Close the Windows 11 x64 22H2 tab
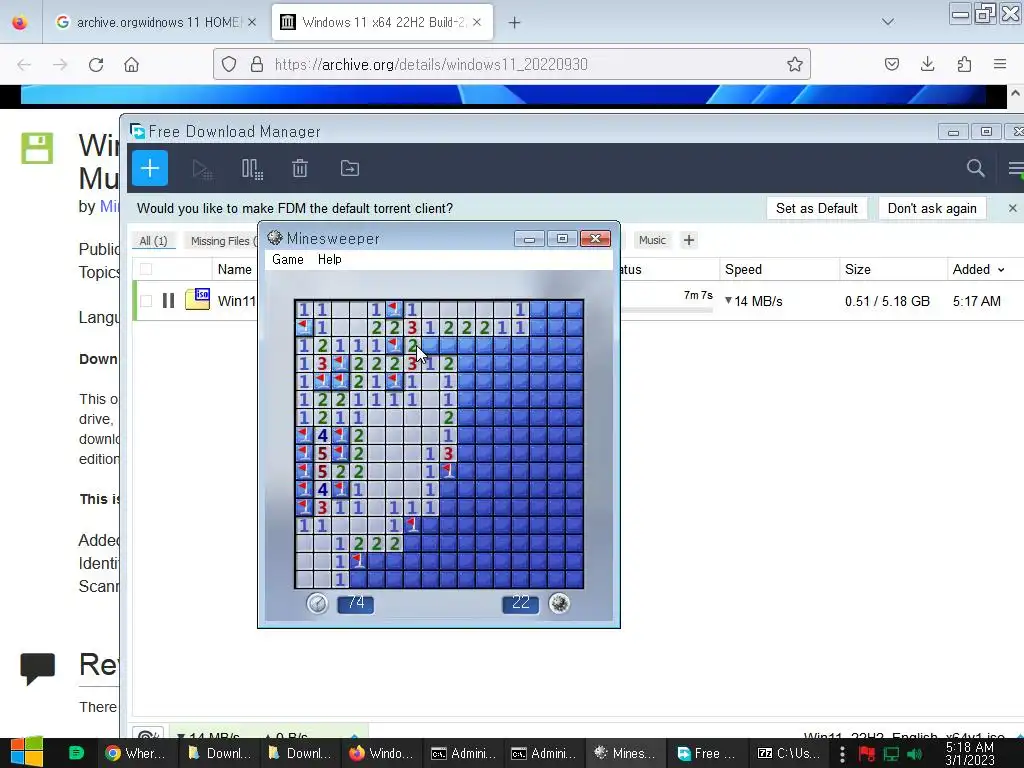 477,22
